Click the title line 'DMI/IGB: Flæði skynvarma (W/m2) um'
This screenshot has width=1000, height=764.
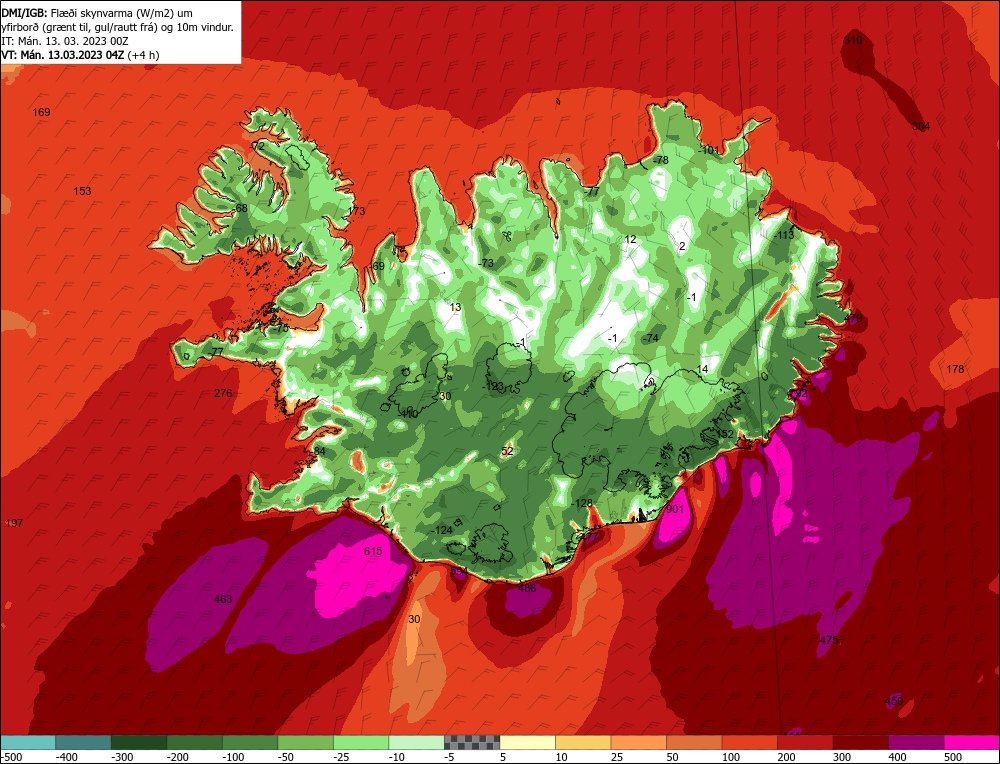click(97, 13)
